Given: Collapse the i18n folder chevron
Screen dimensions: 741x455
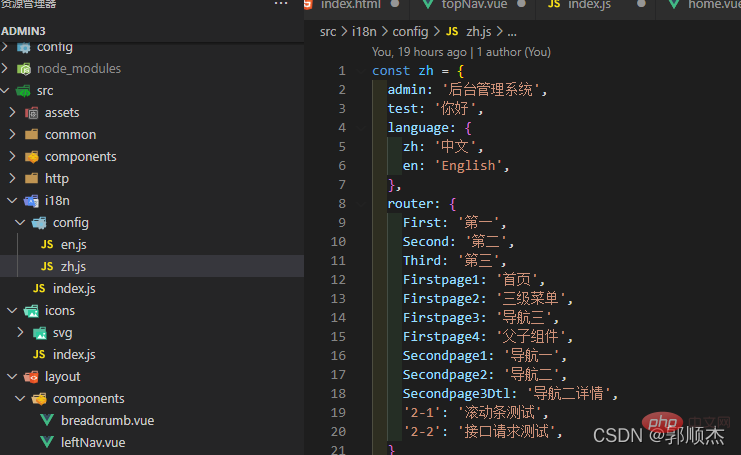Looking at the screenshot, I should pyautogui.click(x=13, y=200).
